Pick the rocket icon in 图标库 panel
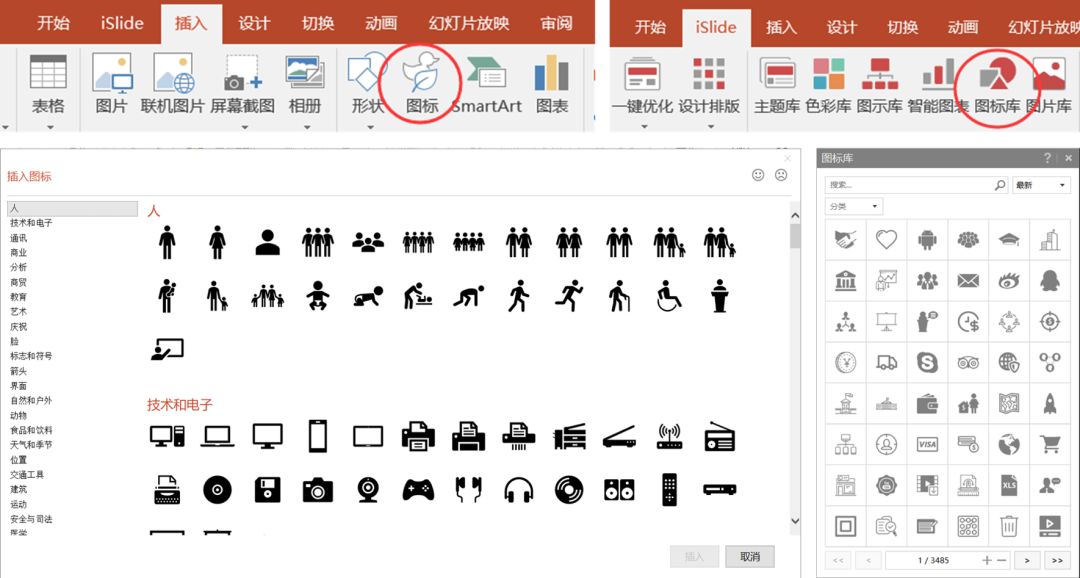The width and height of the screenshot is (1080, 578). [1050, 404]
